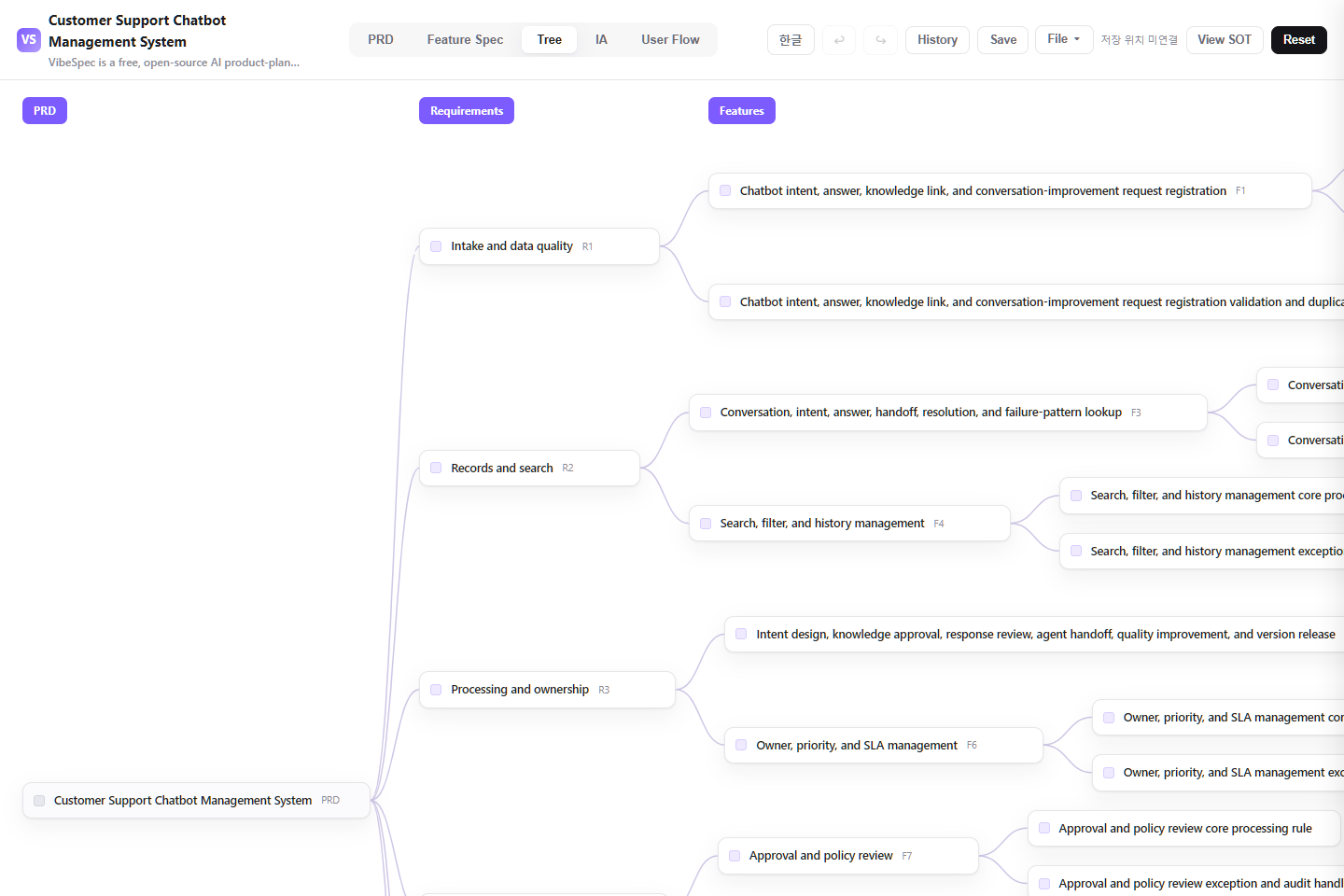Redo the last undone change
The image size is (1344, 896).
tap(881, 40)
